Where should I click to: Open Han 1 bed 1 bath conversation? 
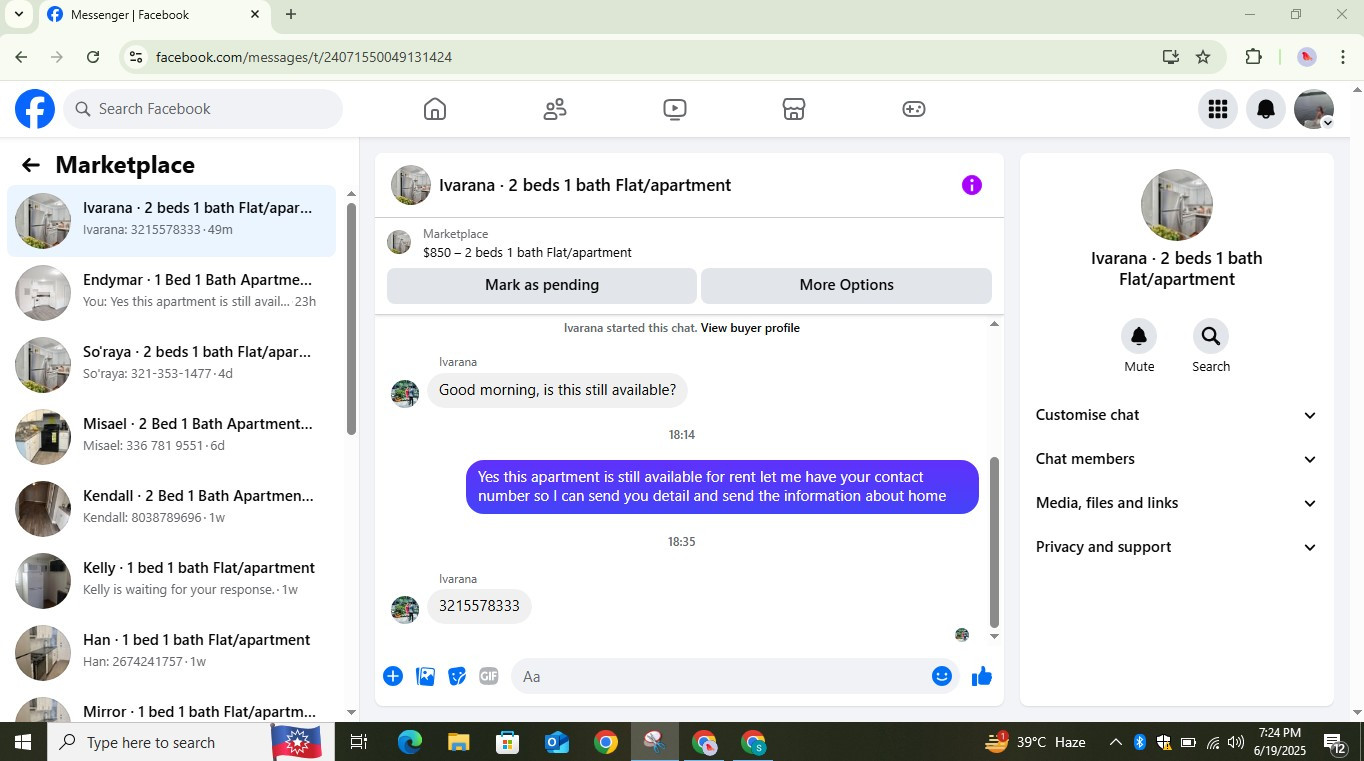[172, 651]
